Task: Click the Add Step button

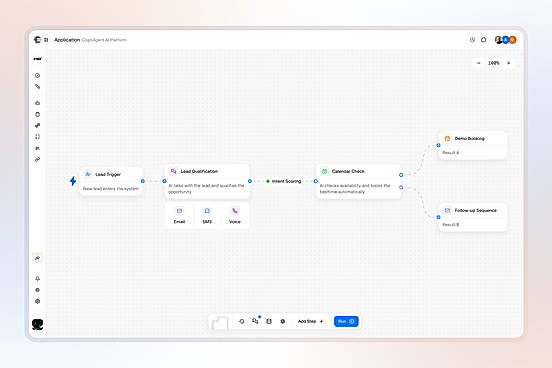Action: 310,322
